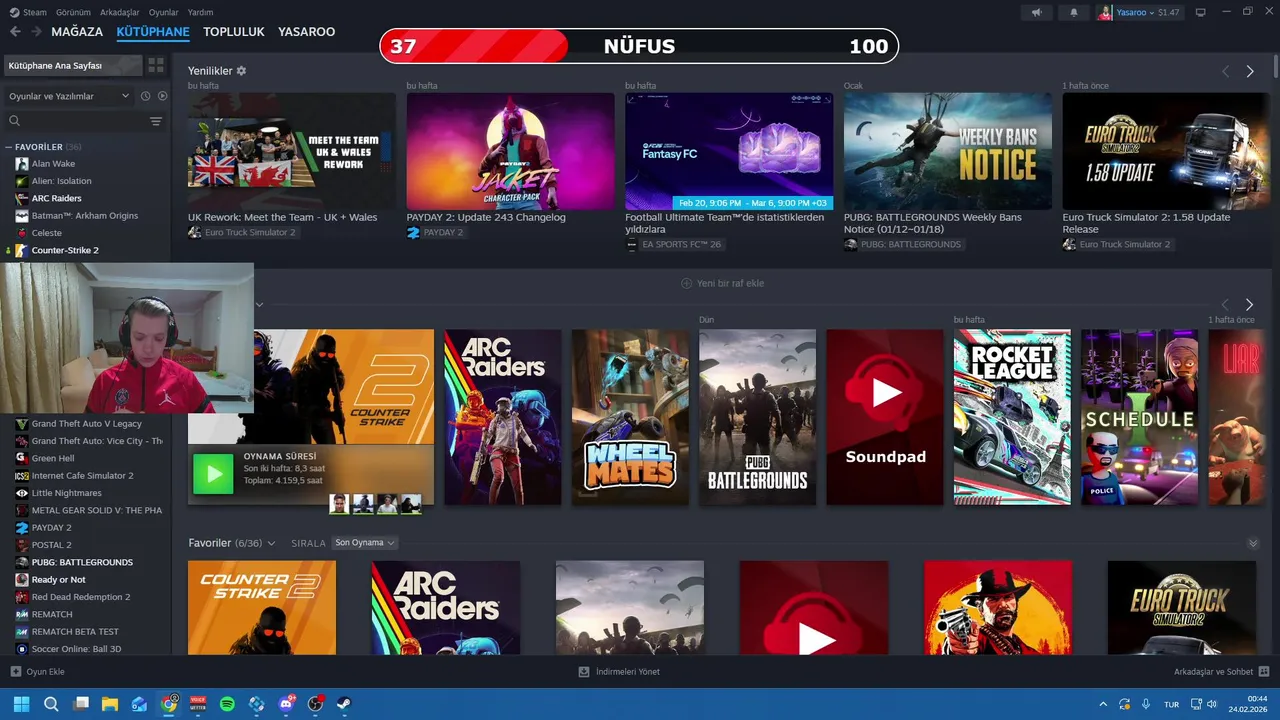The width and height of the screenshot is (1280, 720).
Task: Open the Soundpad cover in recent games
Action: coord(885,417)
